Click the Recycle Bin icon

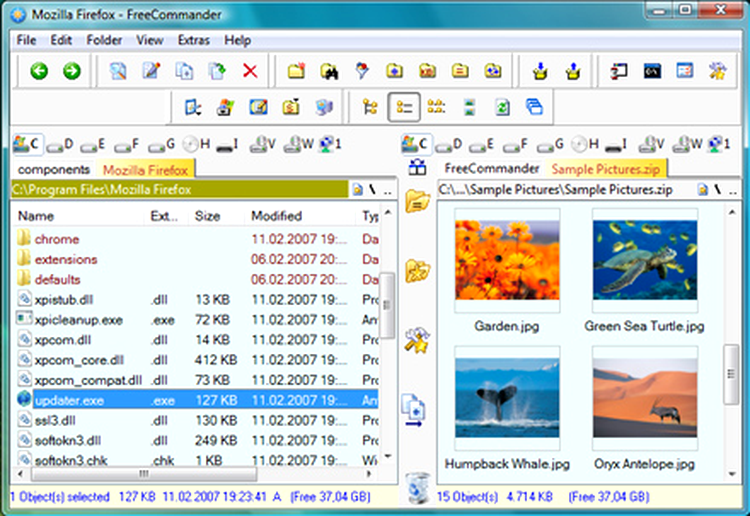click(x=418, y=488)
